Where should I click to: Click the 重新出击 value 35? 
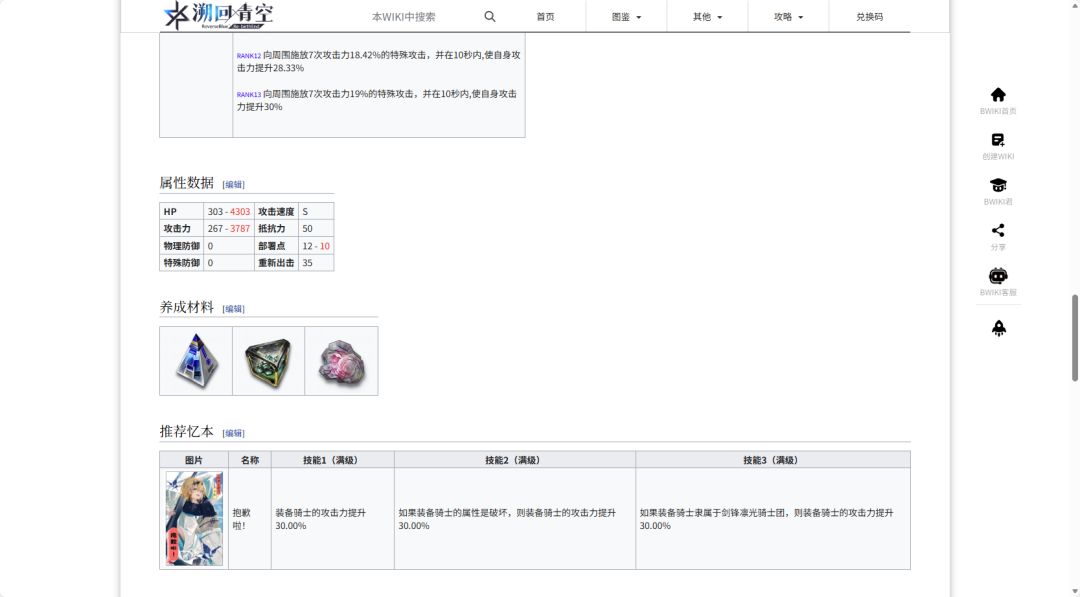pos(307,262)
